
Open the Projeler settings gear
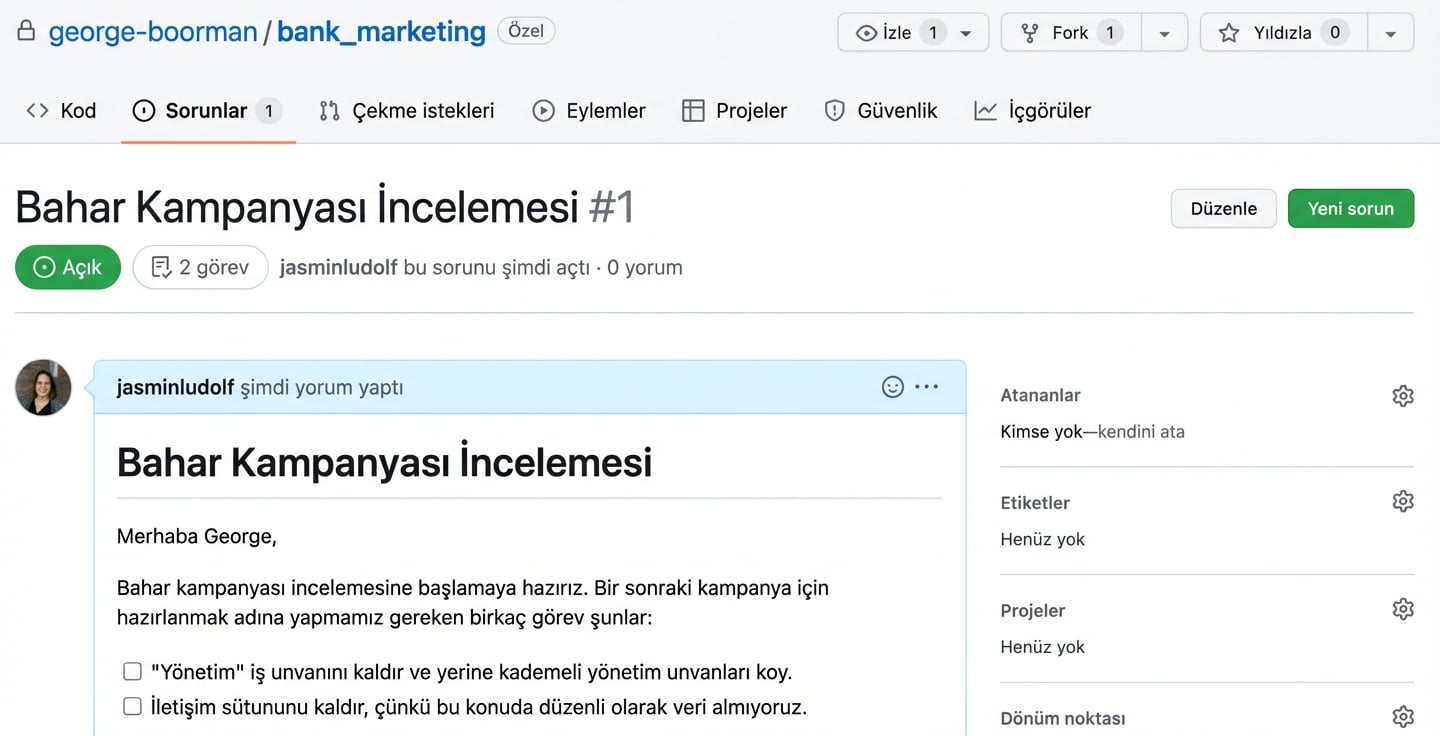click(x=1403, y=608)
